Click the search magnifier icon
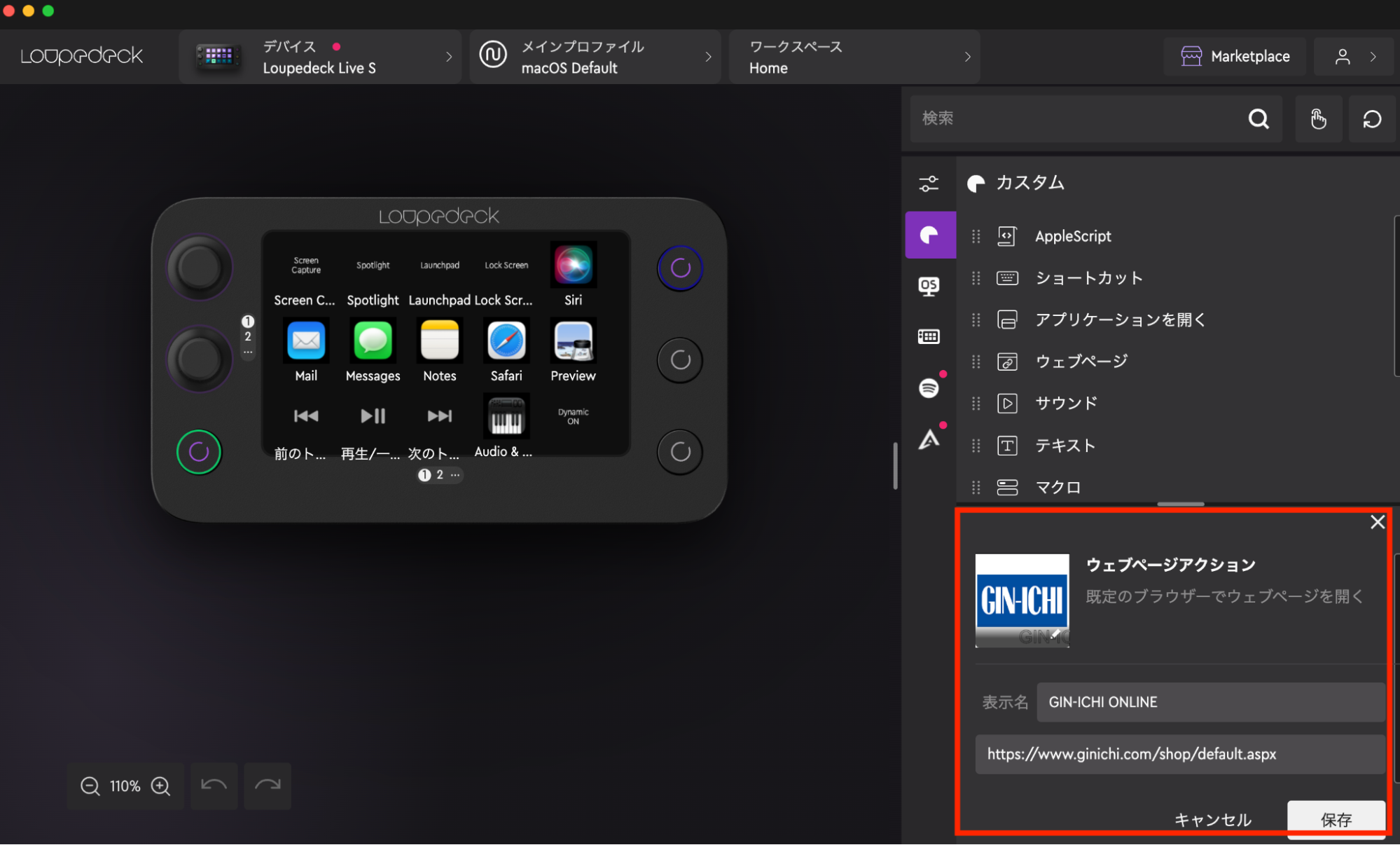 coord(1259,119)
